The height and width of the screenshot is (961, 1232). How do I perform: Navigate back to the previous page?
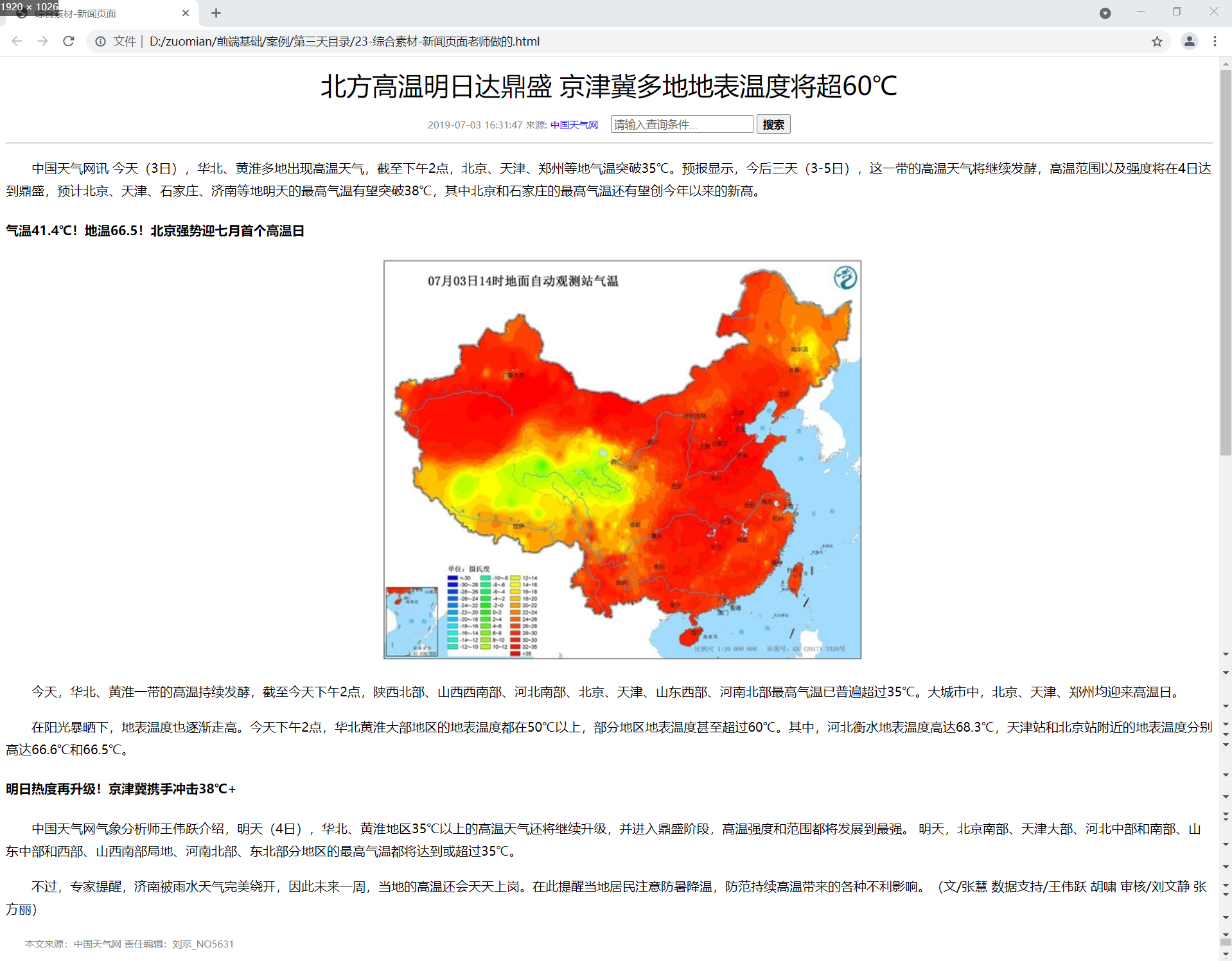point(16,41)
